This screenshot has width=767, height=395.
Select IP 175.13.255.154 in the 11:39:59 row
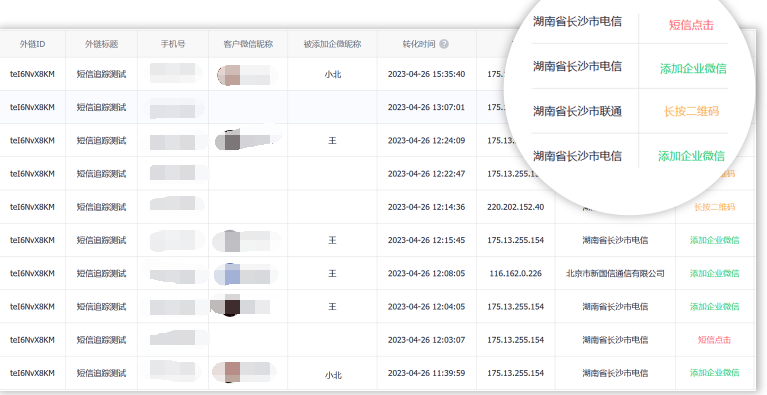pos(516,373)
